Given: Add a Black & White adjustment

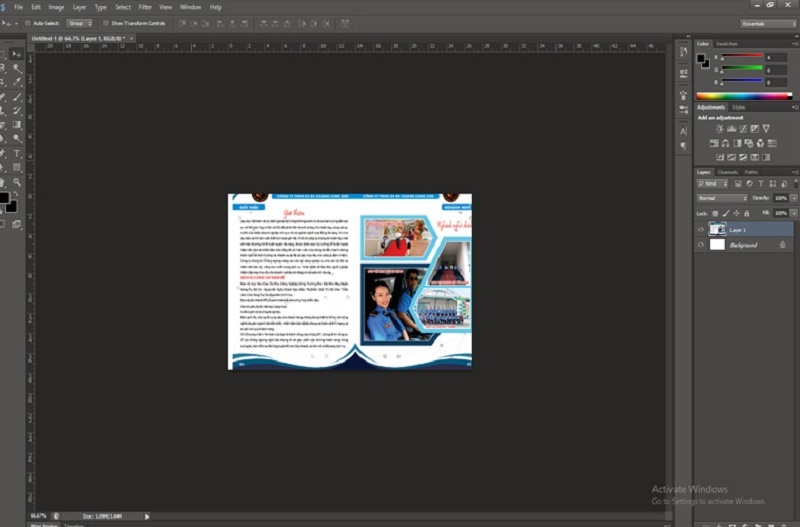Looking at the screenshot, I should click(x=737, y=143).
